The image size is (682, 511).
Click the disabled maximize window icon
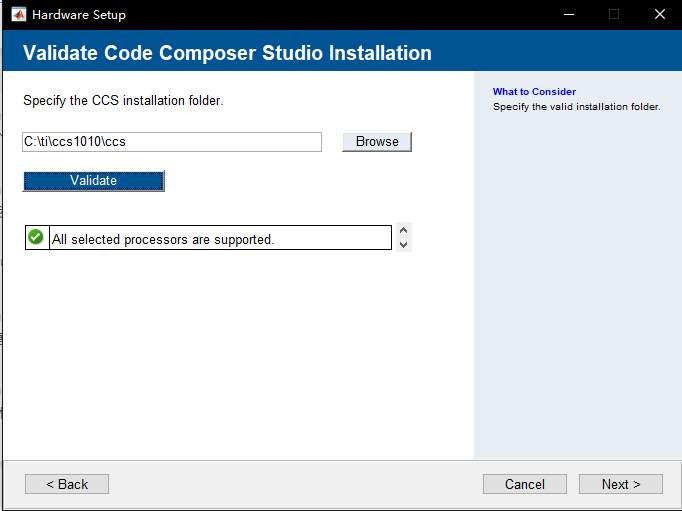(x=614, y=14)
